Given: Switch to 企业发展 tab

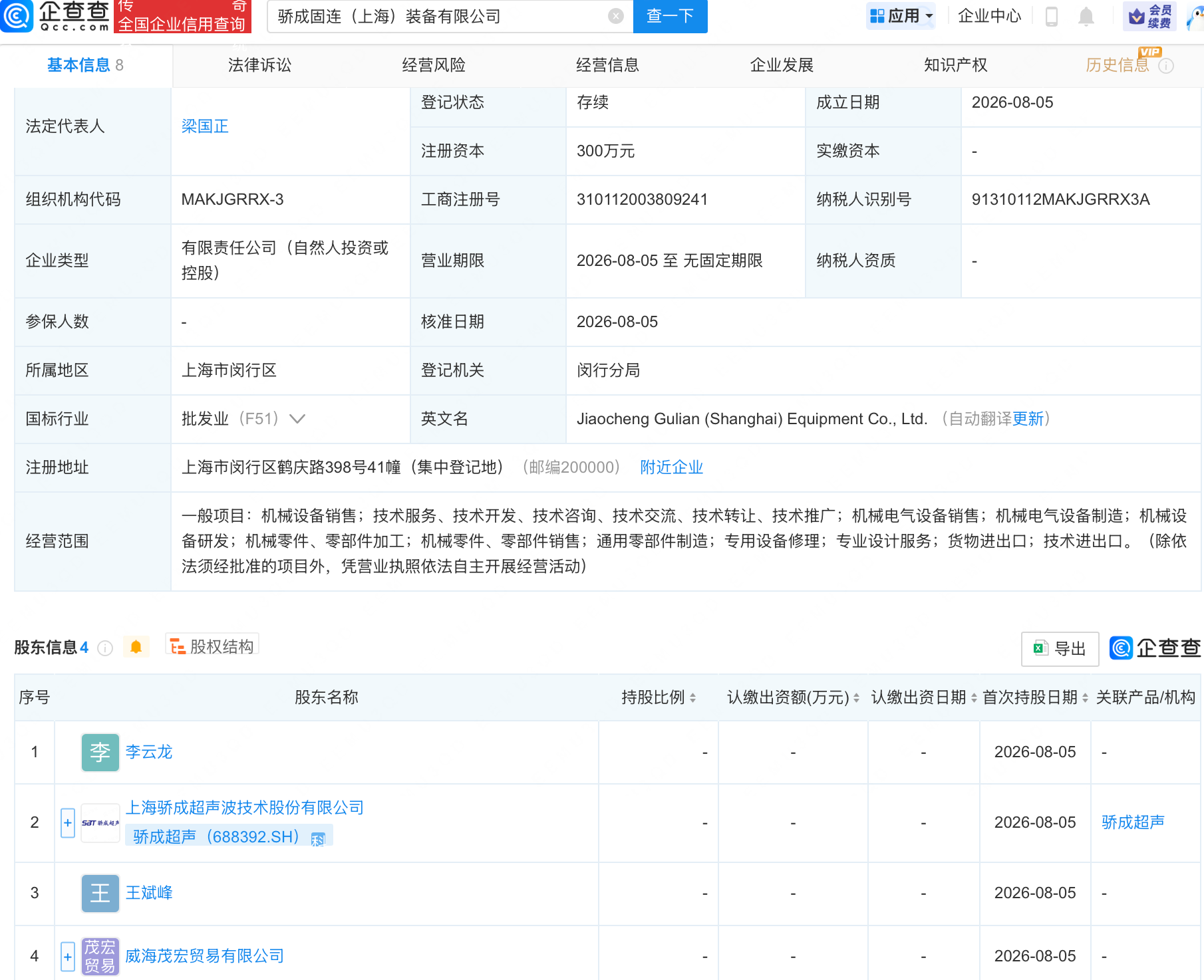Looking at the screenshot, I should coord(782,65).
